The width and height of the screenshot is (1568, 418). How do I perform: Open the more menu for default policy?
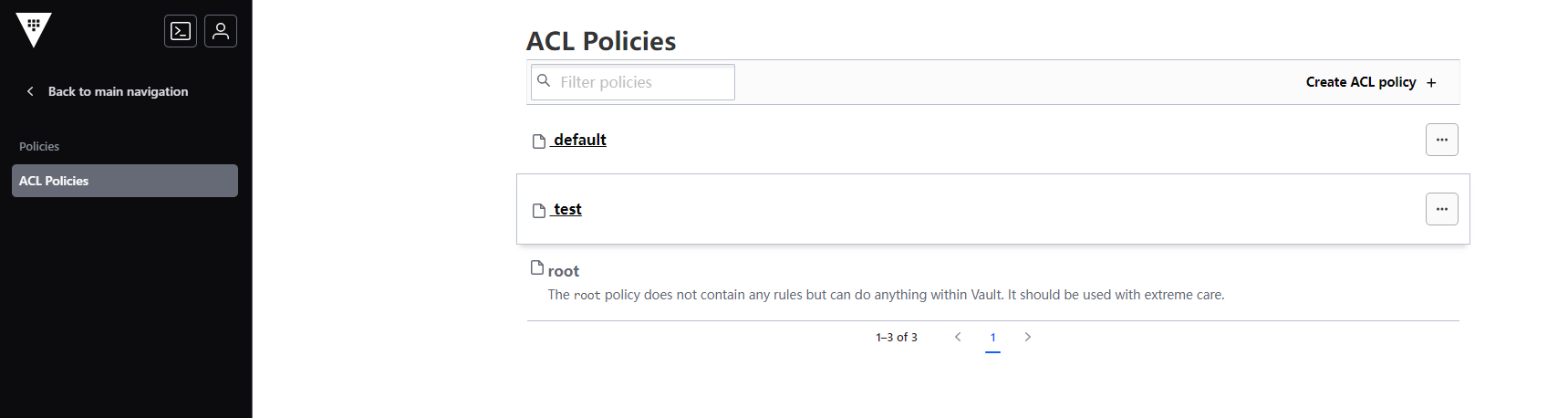pos(1442,140)
